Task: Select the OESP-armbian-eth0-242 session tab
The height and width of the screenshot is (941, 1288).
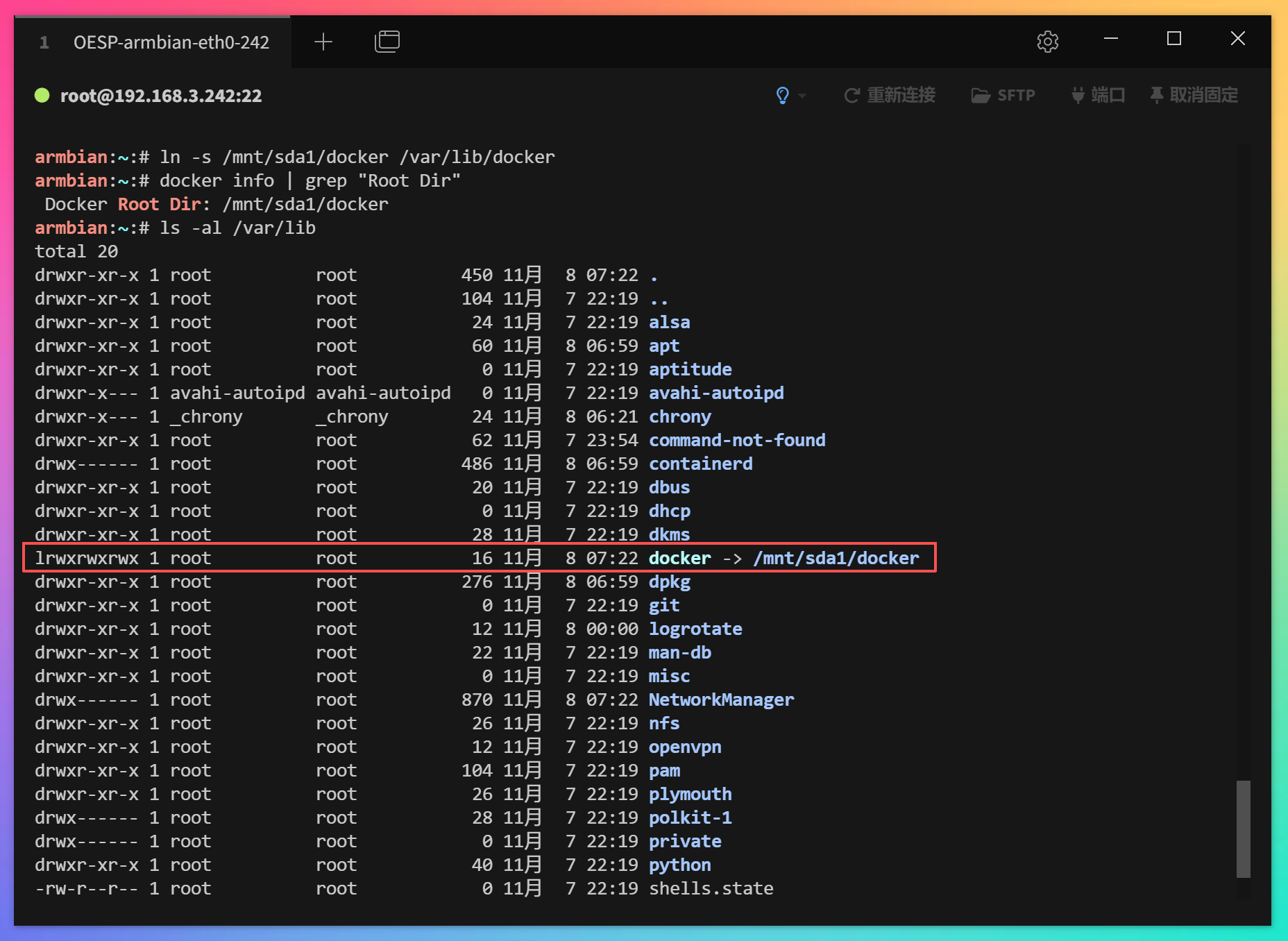Action: (171, 42)
